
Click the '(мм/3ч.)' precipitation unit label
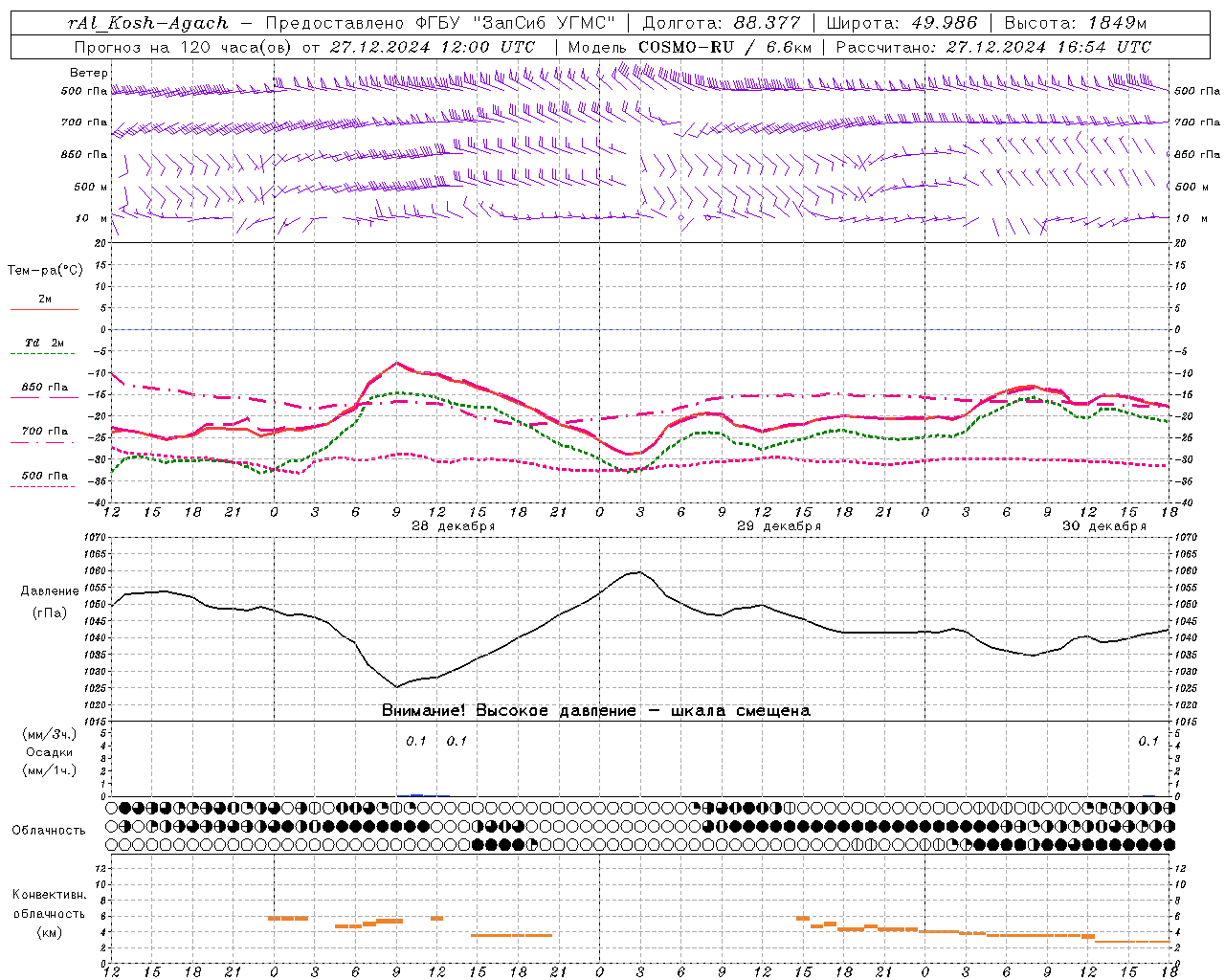49,734
